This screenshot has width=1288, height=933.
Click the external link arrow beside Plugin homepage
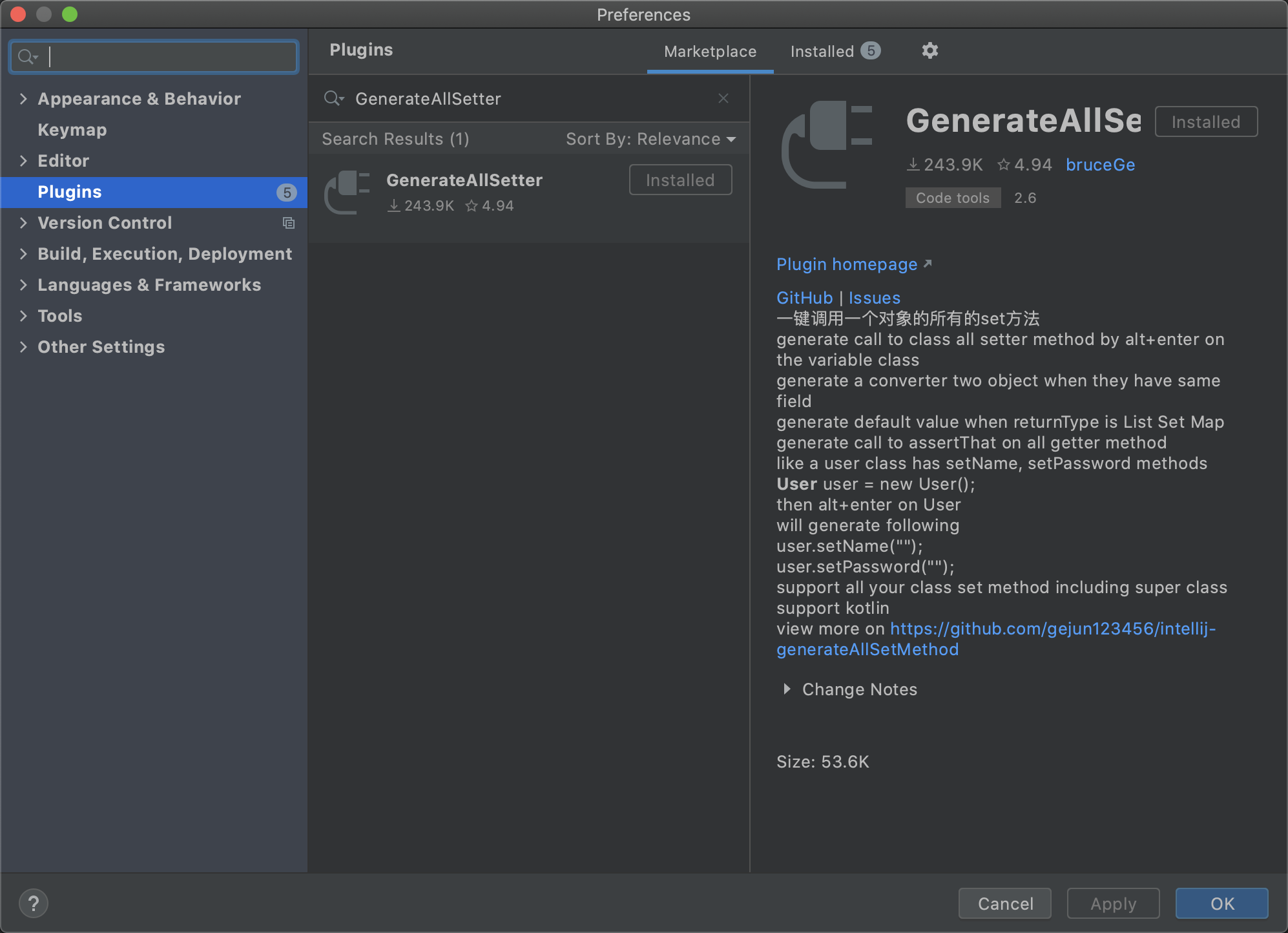click(x=928, y=264)
